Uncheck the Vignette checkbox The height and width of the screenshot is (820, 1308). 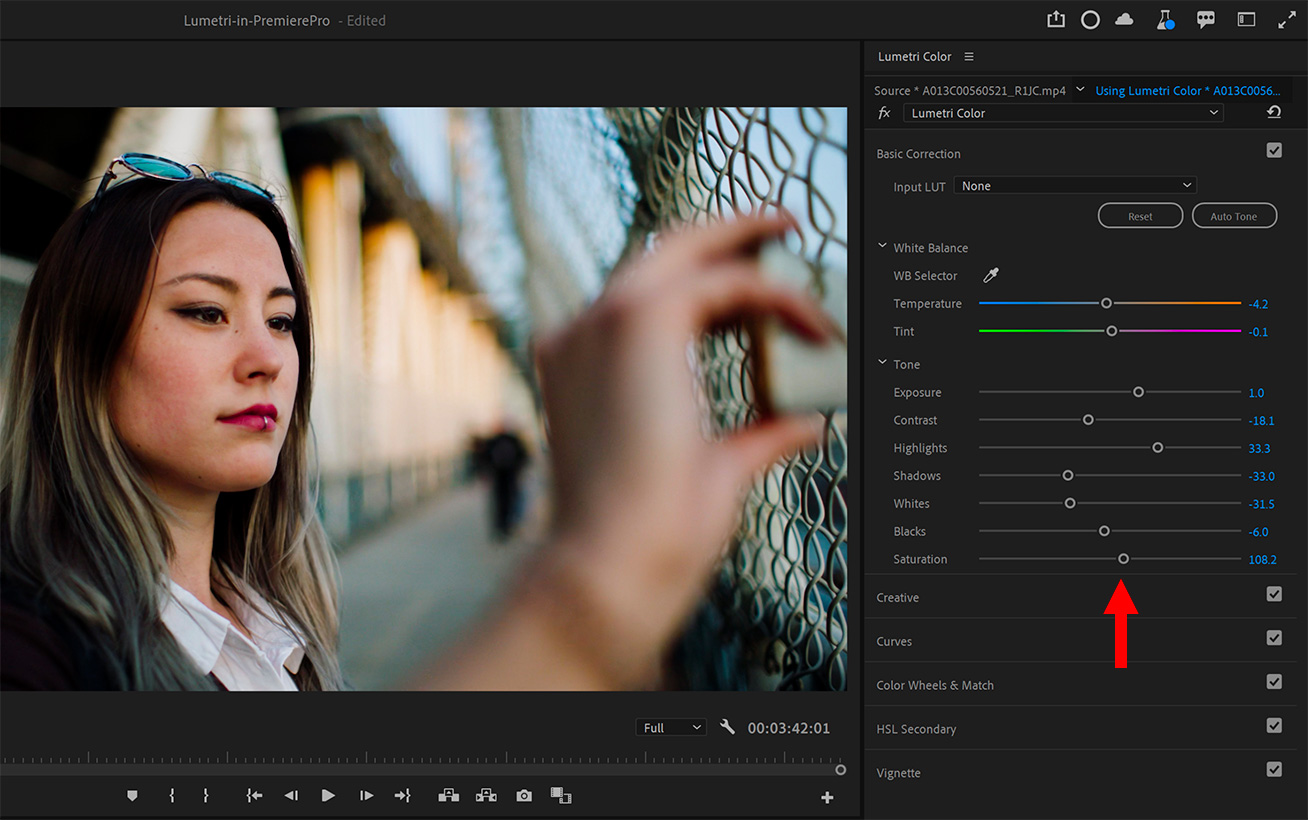pyautogui.click(x=1273, y=769)
